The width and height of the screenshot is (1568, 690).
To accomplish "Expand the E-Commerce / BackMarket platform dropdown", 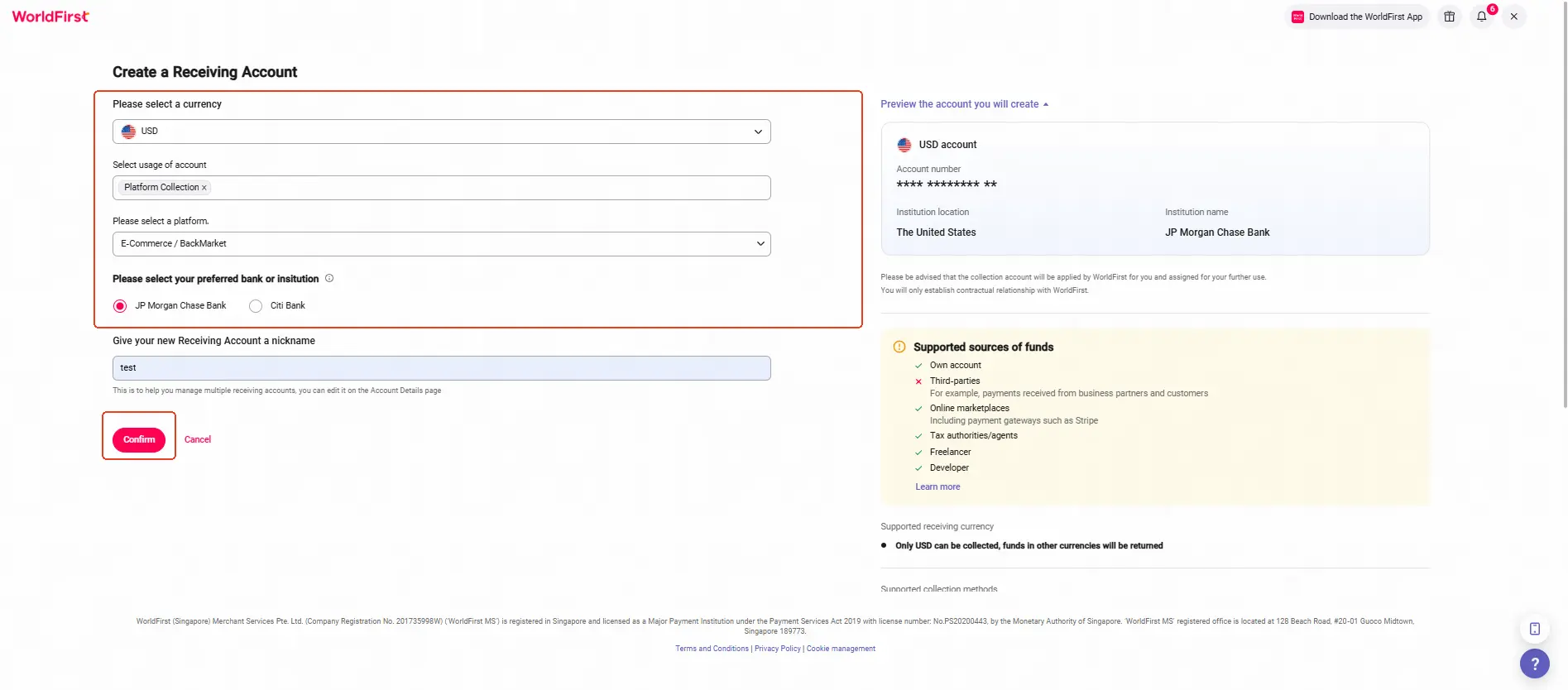I will click(442, 244).
